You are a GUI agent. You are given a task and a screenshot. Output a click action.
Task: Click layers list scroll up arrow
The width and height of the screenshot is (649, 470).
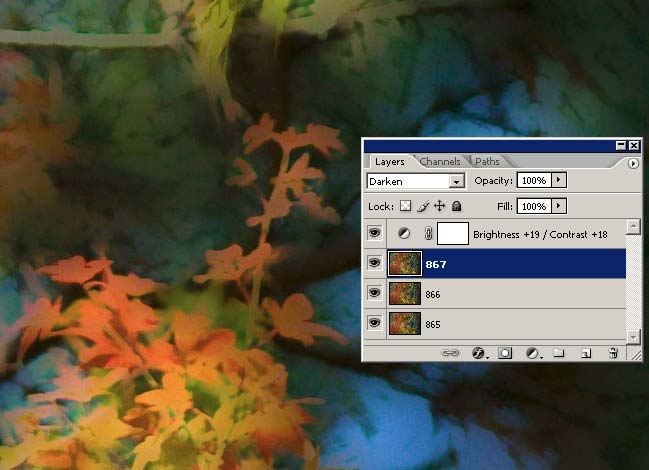point(633,227)
